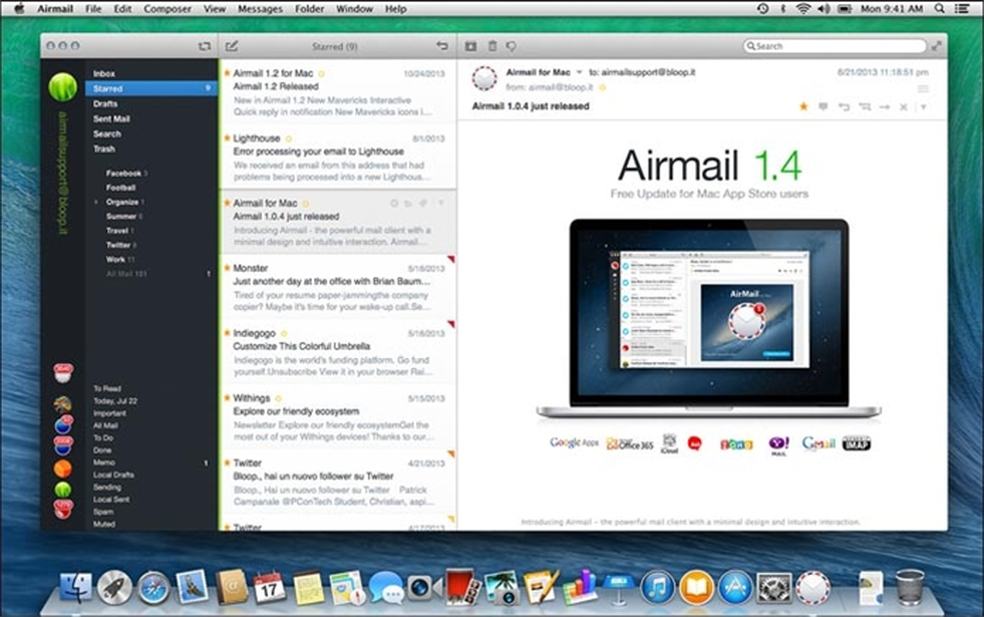Image resolution: width=984 pixels, height=617 pixels.
Task: Star the Monster message
Action: coord(228,267)
